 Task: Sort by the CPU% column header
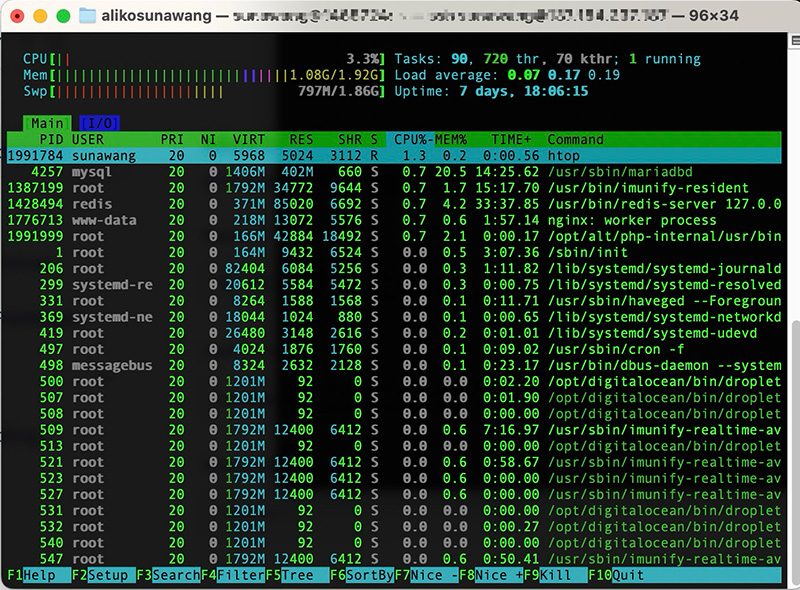(411, 139)
